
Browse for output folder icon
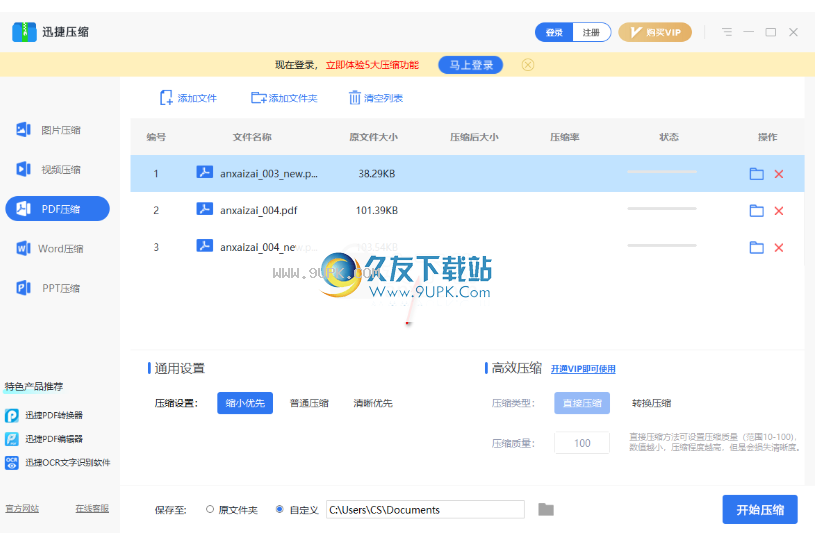tap(546, 509)
